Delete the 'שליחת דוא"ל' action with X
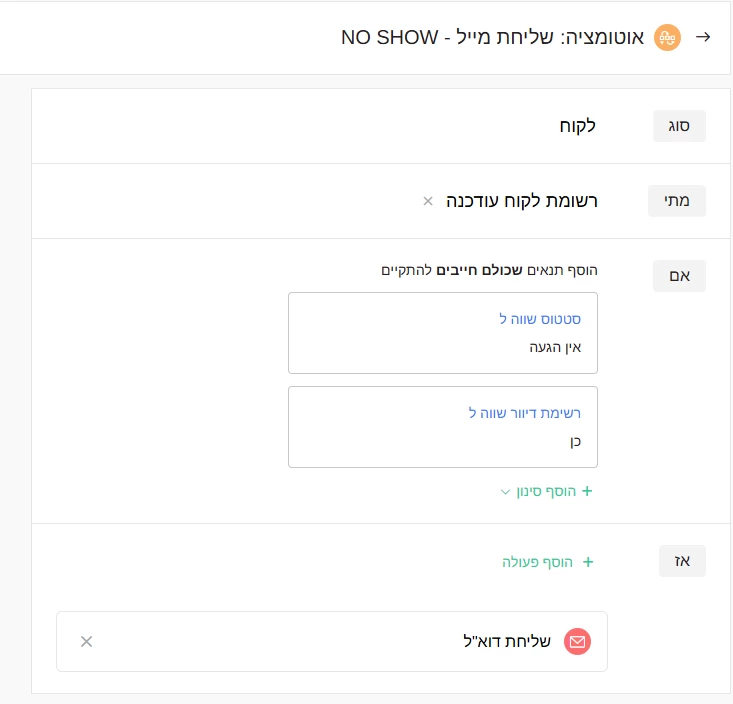Screen dimensions: 733x704 click(86, 642)
